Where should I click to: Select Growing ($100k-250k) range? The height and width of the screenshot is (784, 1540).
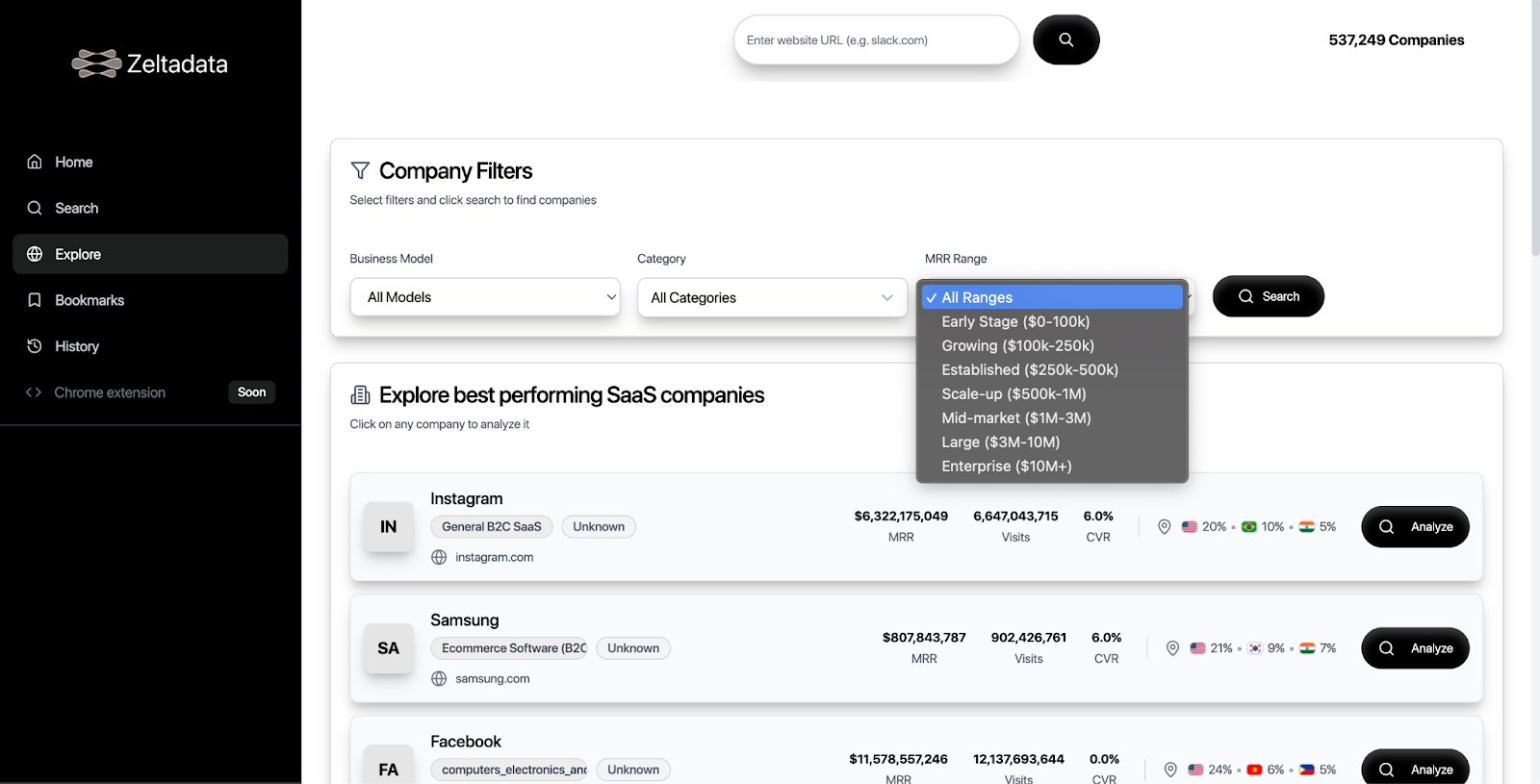click(1052, 345)
